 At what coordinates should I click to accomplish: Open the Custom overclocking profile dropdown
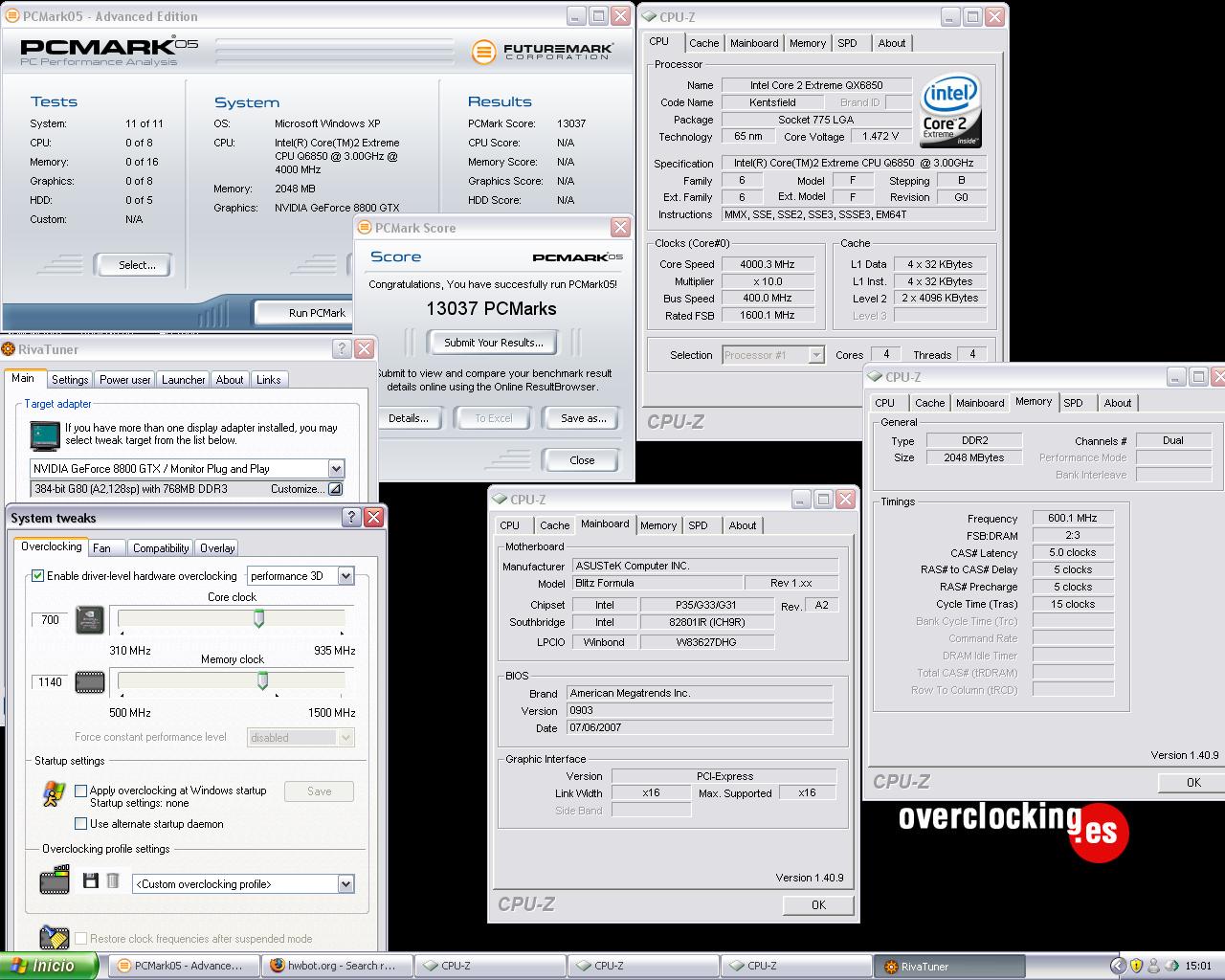point(345,884)
